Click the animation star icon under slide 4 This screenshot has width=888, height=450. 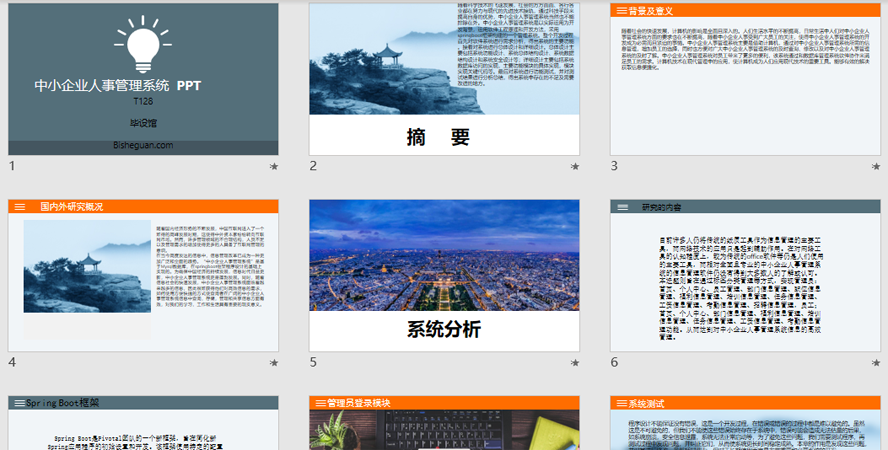pyautogui.click(x=273, y=363)
